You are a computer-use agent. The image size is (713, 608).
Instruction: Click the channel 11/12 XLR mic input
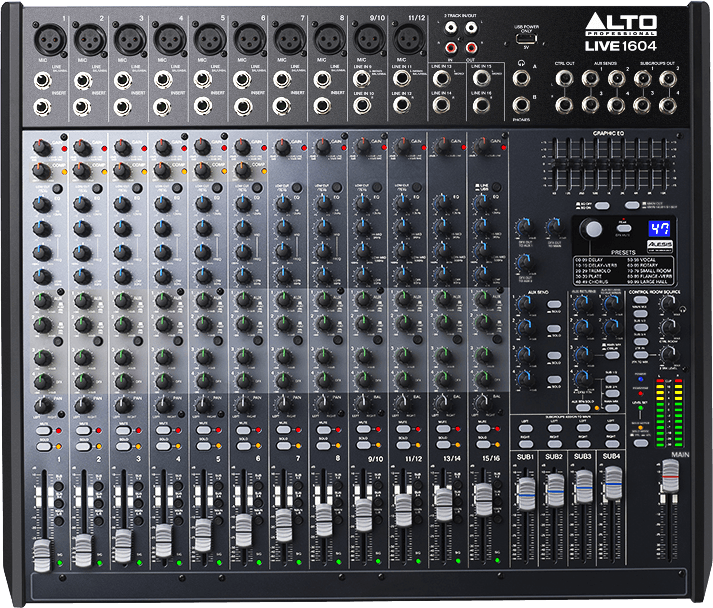tap(409, 40)
